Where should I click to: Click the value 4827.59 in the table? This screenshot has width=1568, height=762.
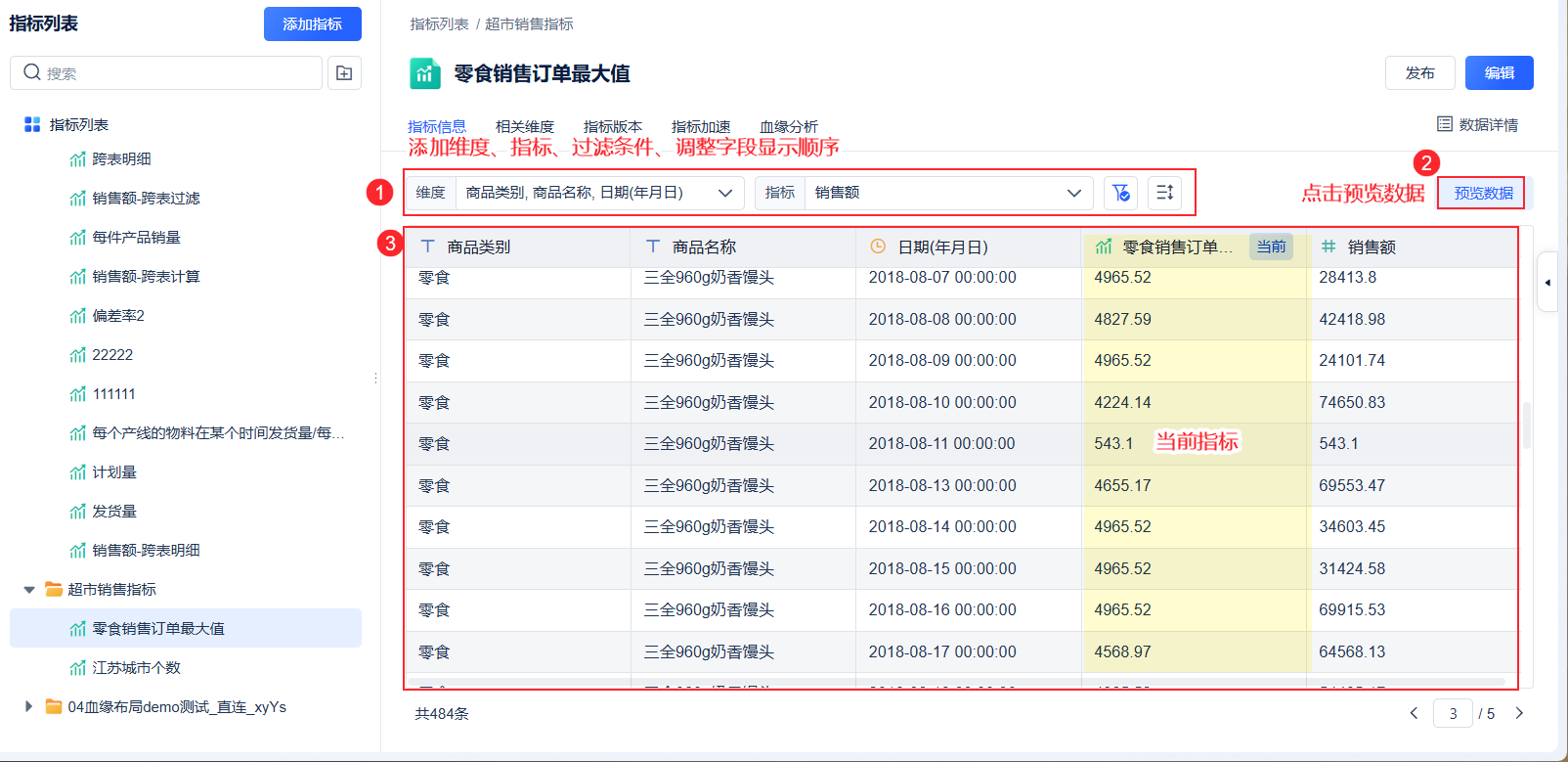(x=1122, y=319)
